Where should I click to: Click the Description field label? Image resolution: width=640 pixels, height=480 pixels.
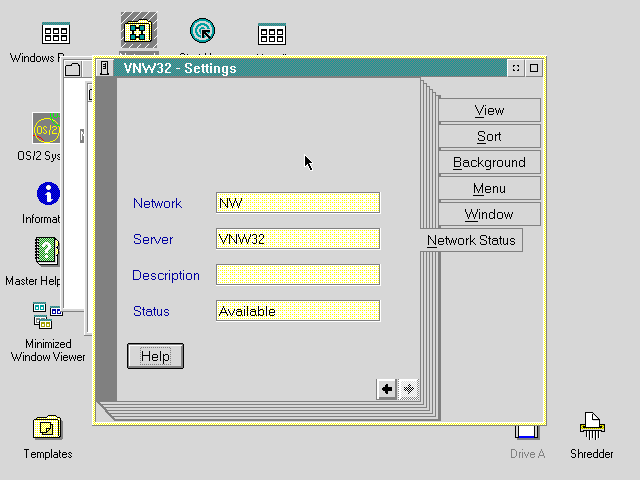point(166,276)
